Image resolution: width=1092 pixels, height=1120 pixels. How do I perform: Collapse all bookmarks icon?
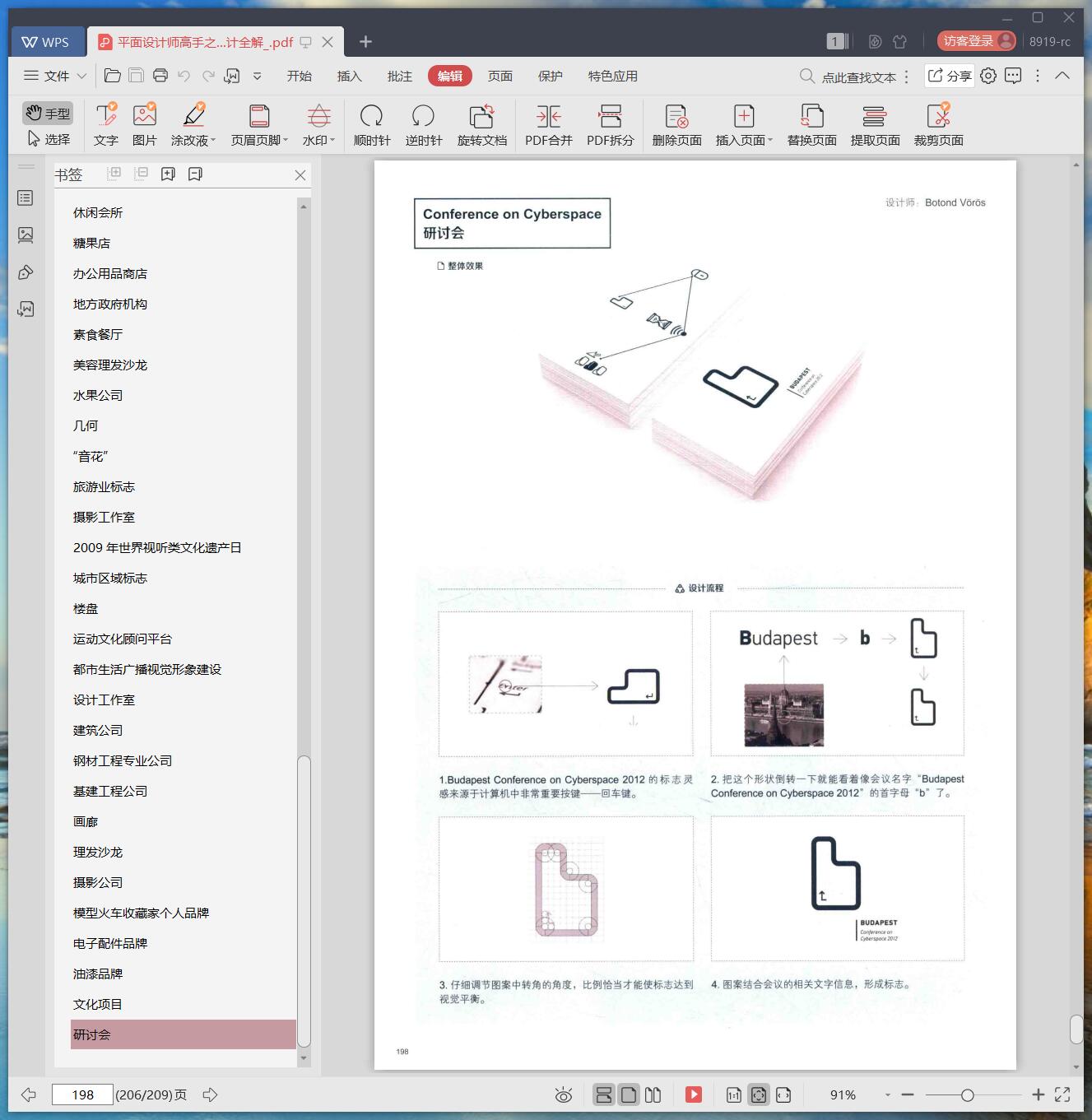[141, 174]
